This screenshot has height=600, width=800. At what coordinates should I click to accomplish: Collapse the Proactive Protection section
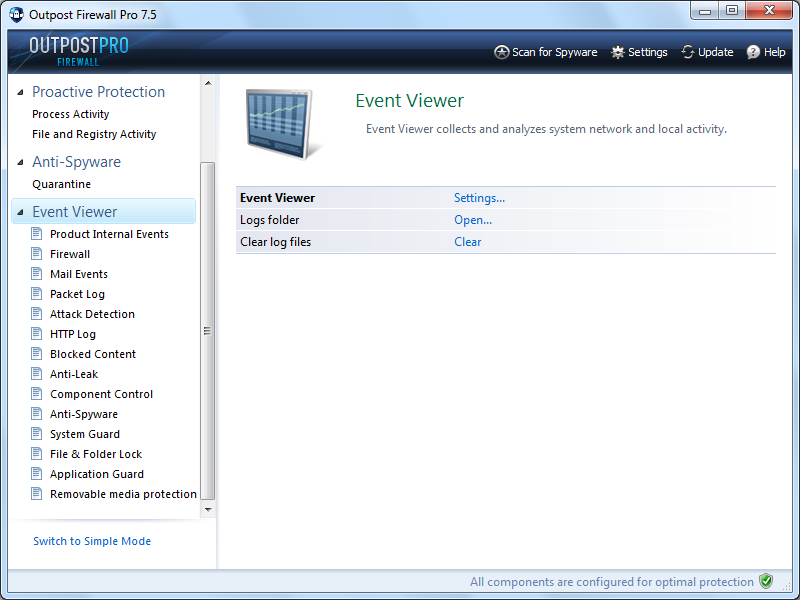tap(20, 92)
